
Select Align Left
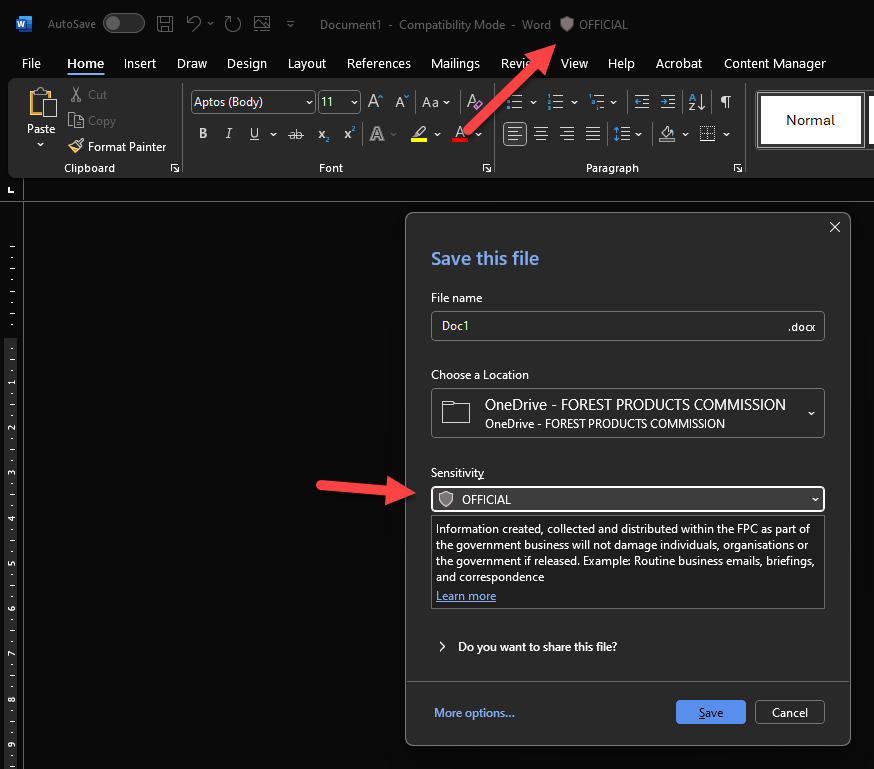tap(514, 134)
